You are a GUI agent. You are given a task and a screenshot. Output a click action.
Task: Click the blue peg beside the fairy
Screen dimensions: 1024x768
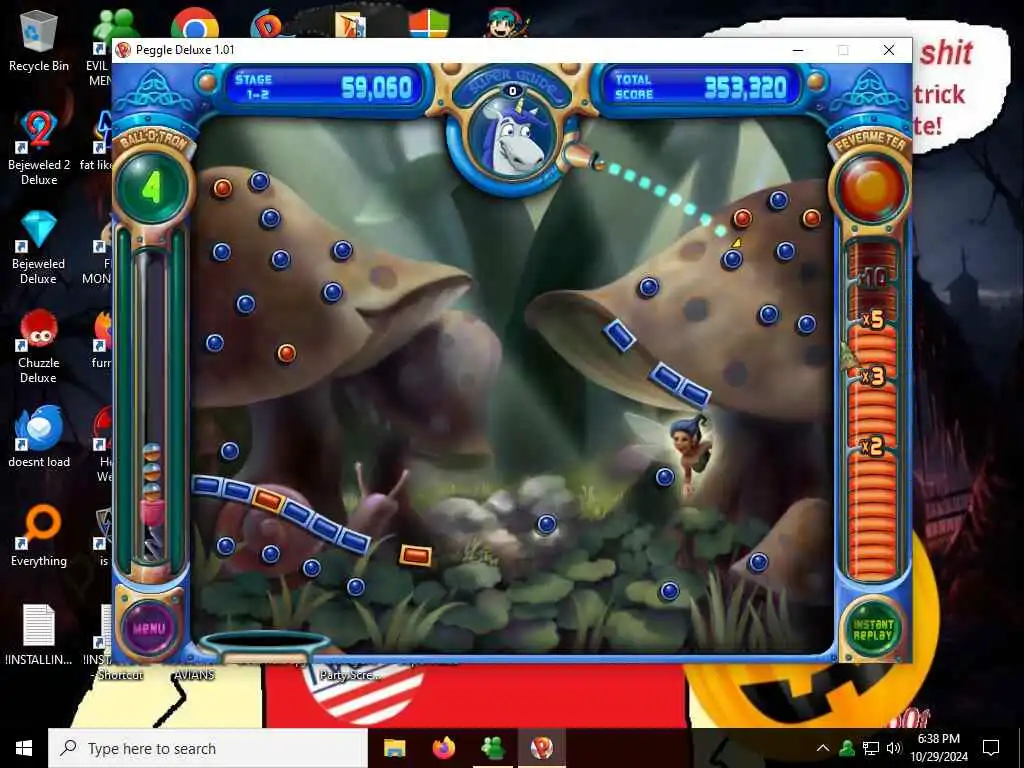point(665,477)
